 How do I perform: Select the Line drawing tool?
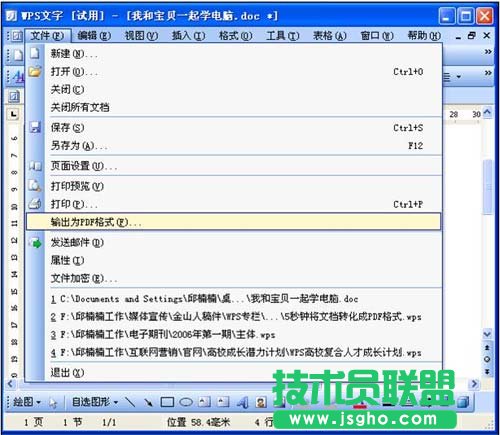pos(130,402)
